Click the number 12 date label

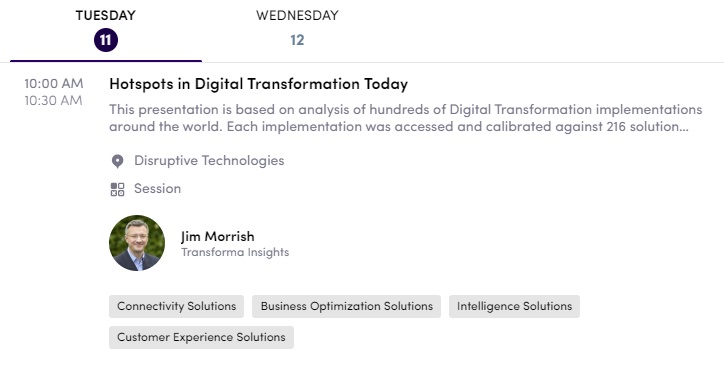[x=297, y=40]
